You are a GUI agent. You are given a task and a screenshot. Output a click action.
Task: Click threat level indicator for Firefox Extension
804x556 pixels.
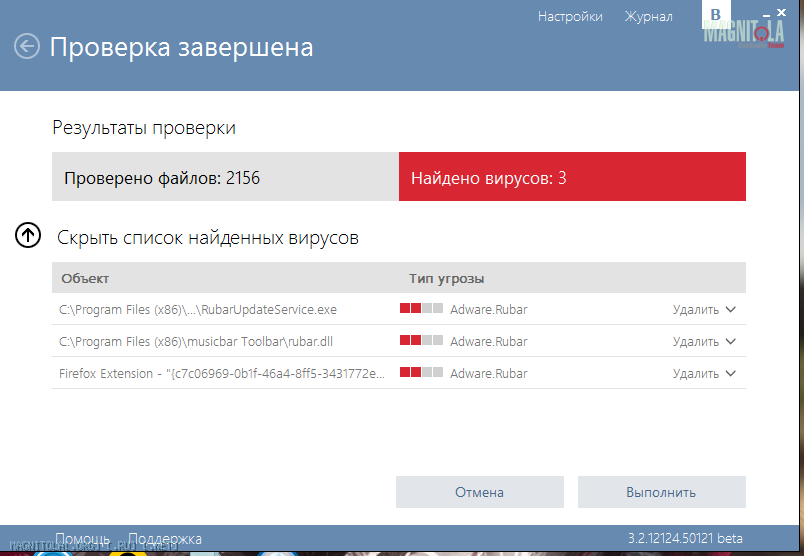[x=421, y=372]
